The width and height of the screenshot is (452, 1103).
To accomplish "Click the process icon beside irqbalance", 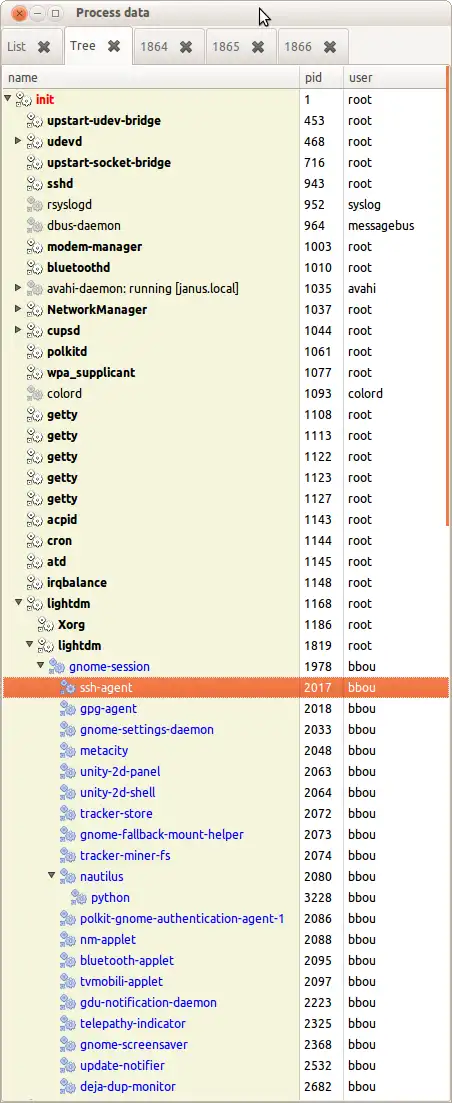I will 35,583.
